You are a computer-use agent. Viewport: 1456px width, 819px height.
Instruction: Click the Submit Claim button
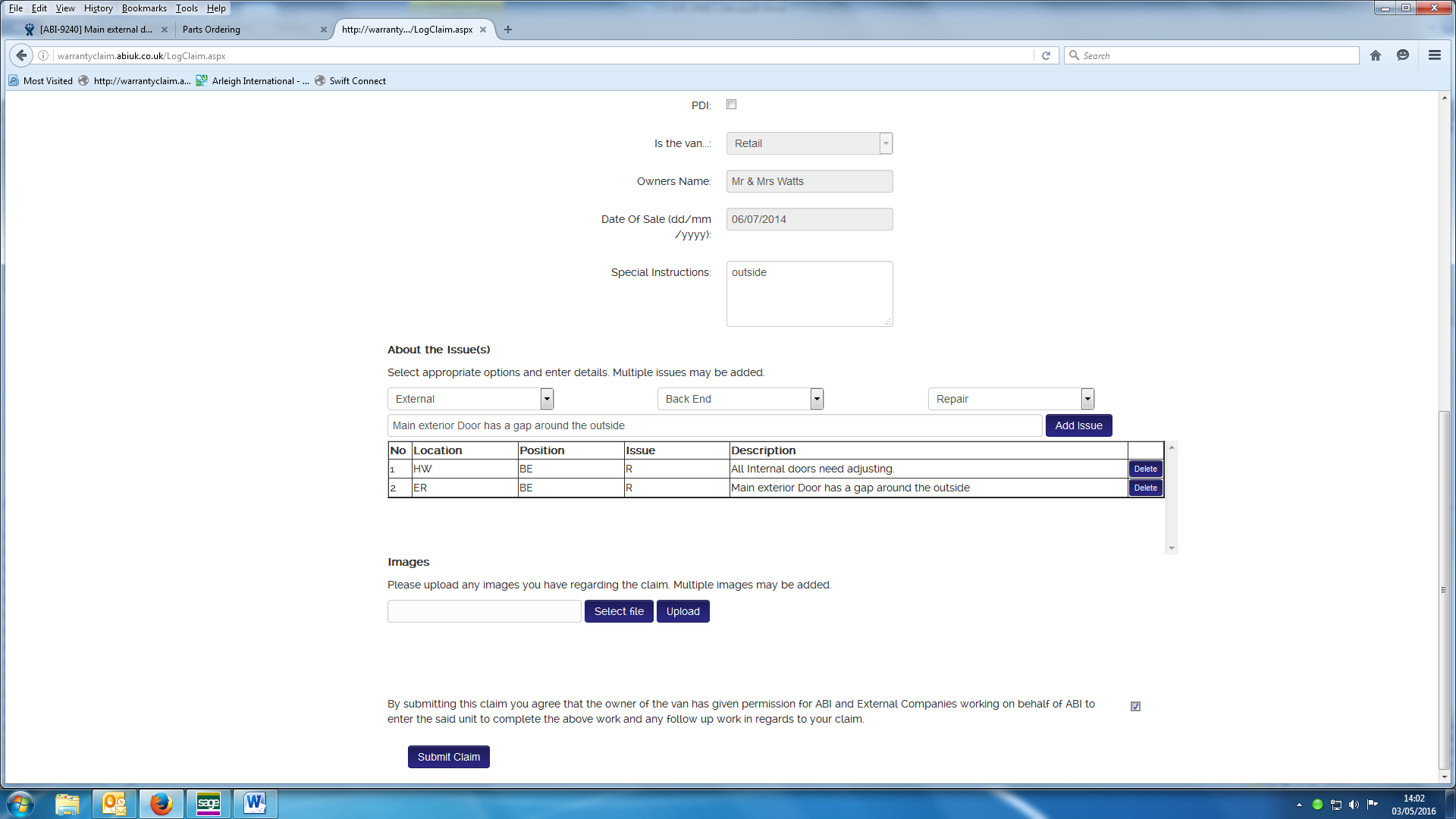pos(448,757)
